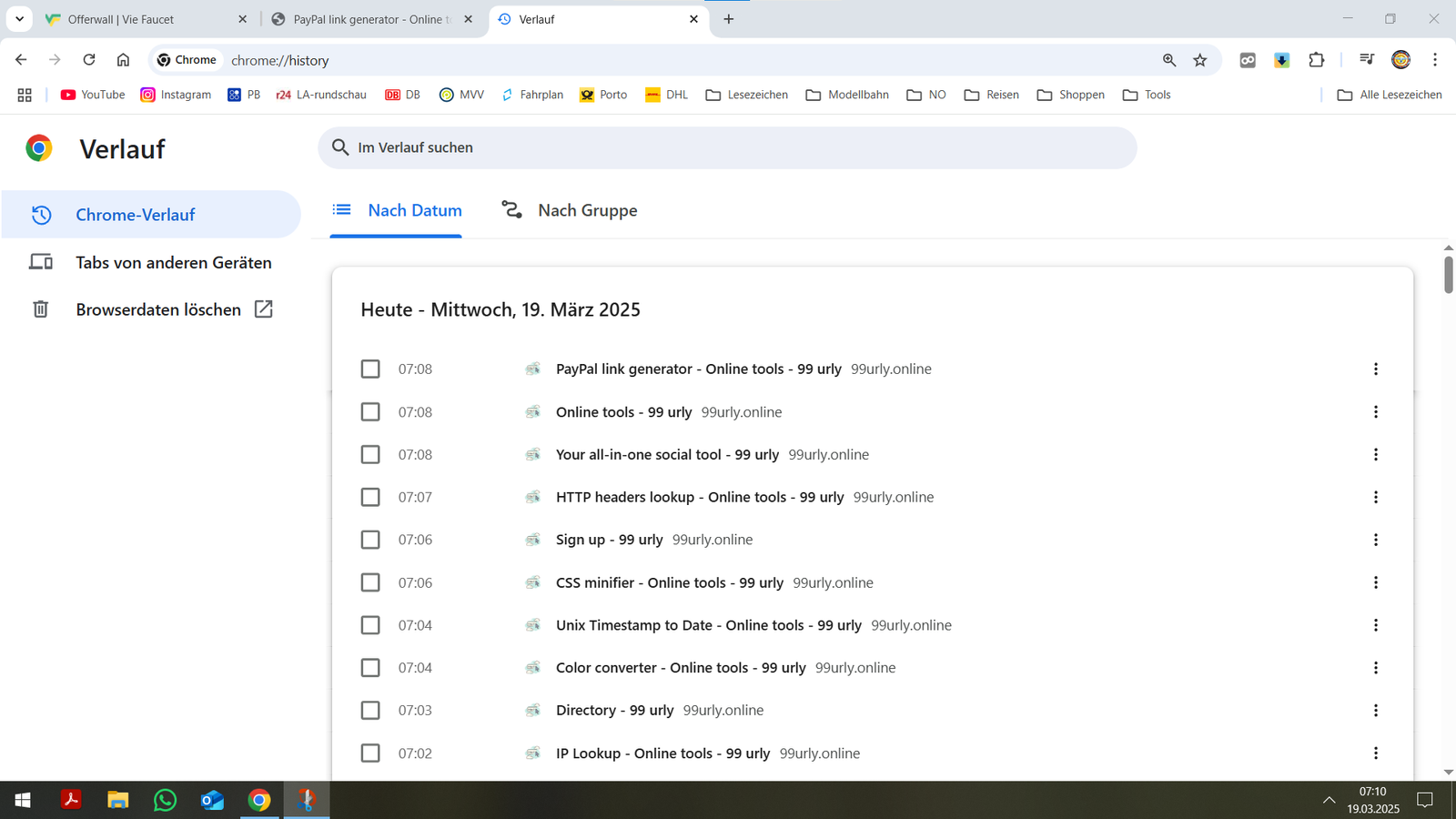
Task: Open the PB bookmark
Action: coord(244,95)
